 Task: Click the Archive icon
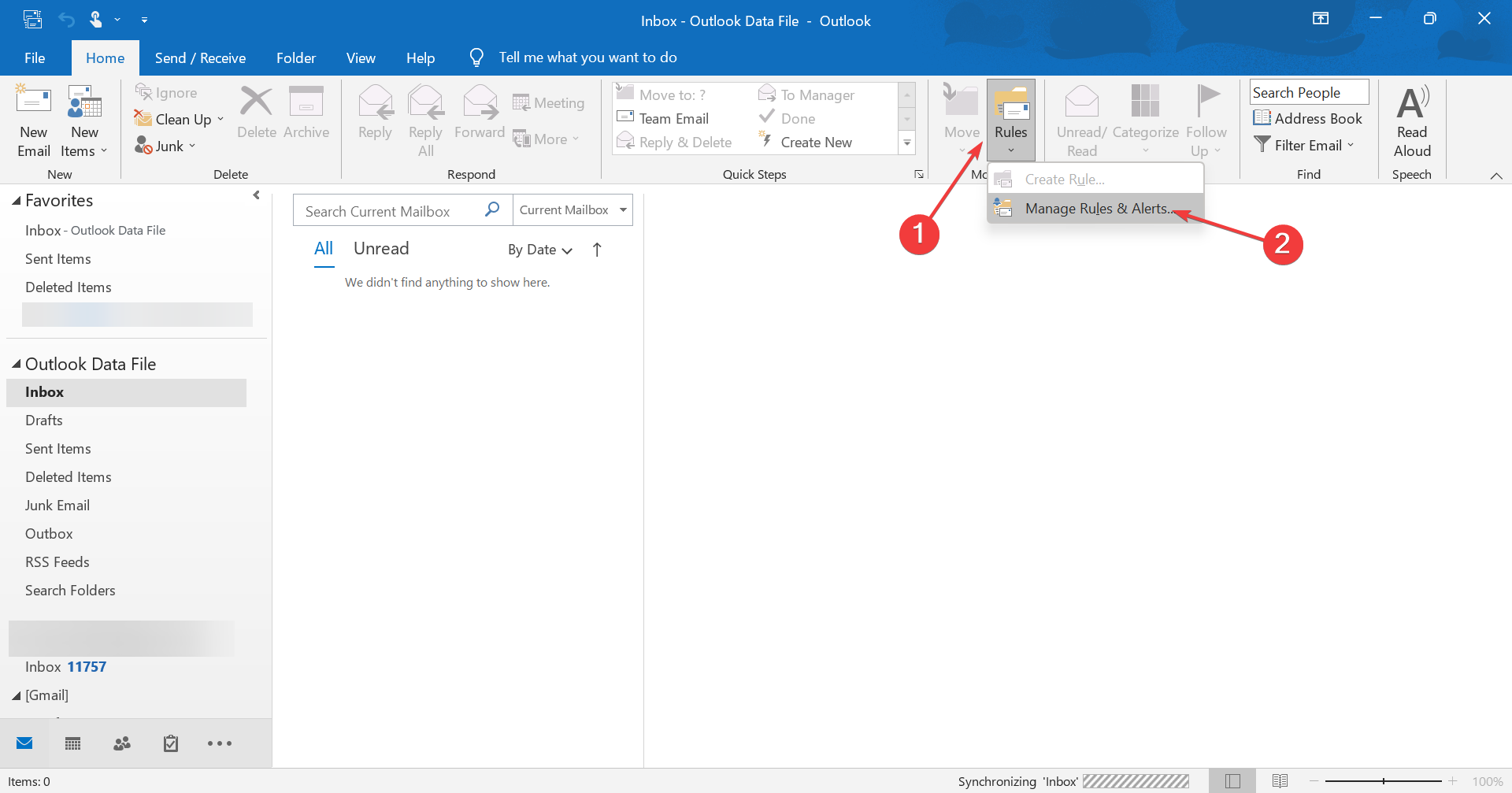pos(306,102)
